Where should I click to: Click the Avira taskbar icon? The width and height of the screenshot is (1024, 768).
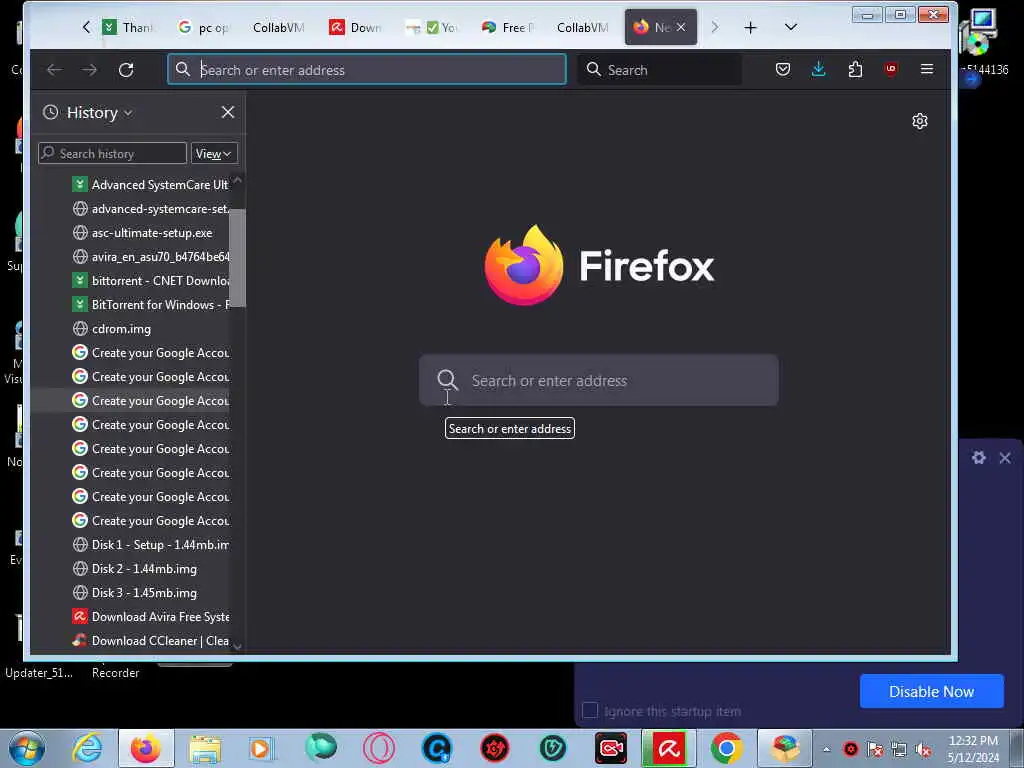[669, 748]
